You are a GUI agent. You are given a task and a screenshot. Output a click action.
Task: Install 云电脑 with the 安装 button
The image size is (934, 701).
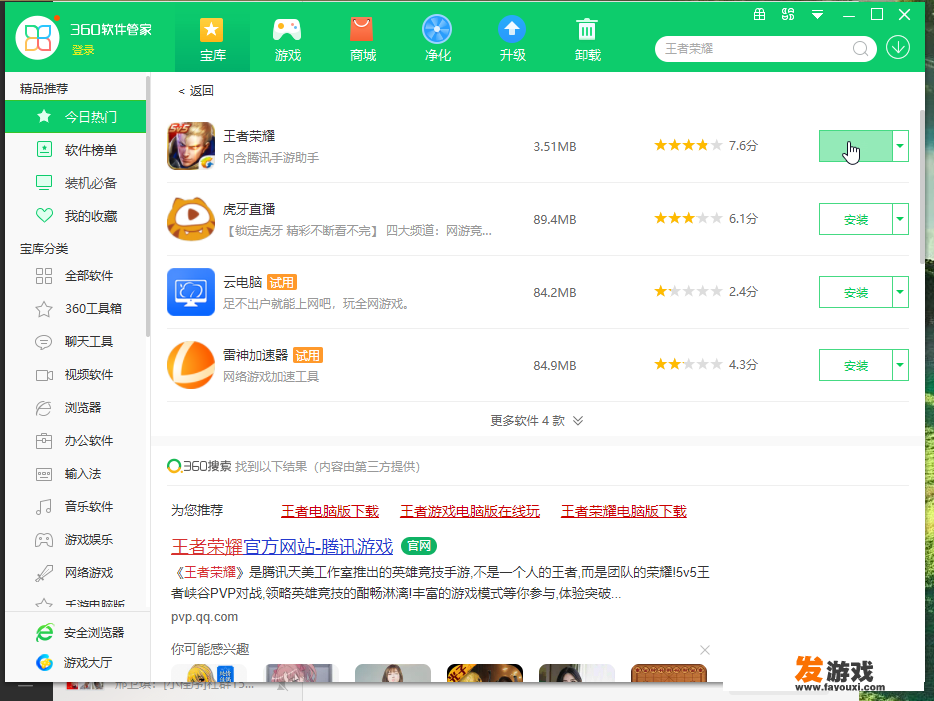click(855, 292)
